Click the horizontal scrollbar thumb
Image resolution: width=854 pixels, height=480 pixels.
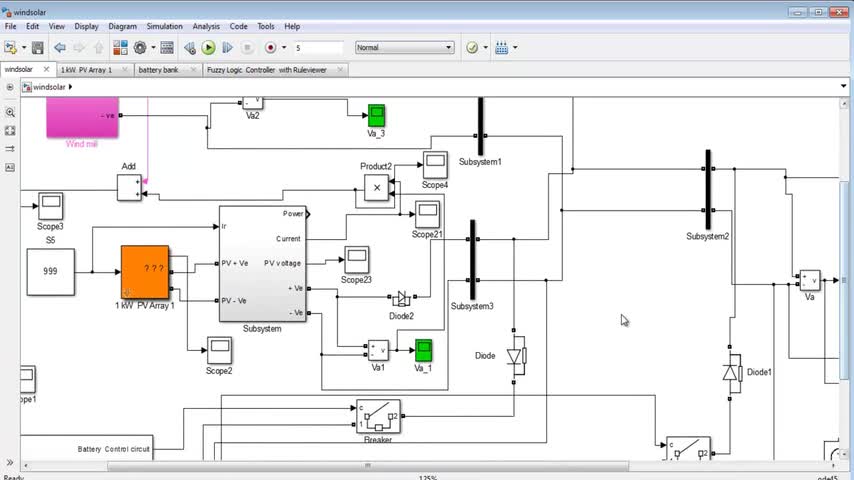(x=368, y=466)
